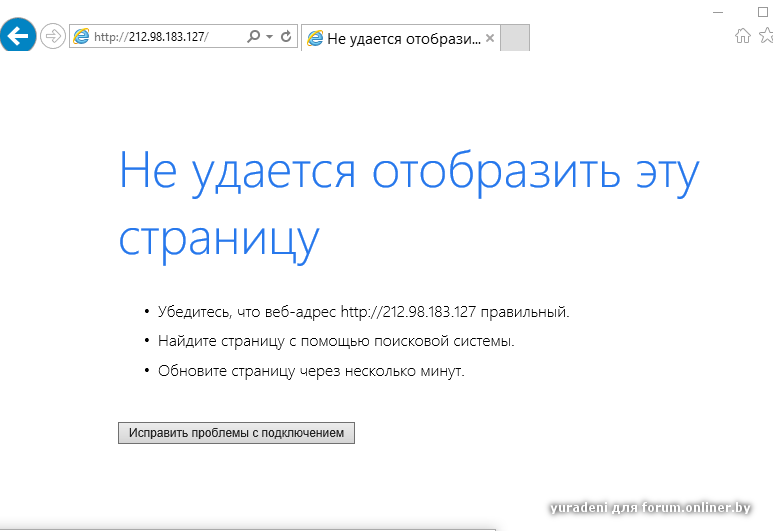Image resolution: width=773 pixels, height=531 pixels.
Task: Click the 'Найдите страницу с помощью поисковой системы' line
Action: (336, 341)
